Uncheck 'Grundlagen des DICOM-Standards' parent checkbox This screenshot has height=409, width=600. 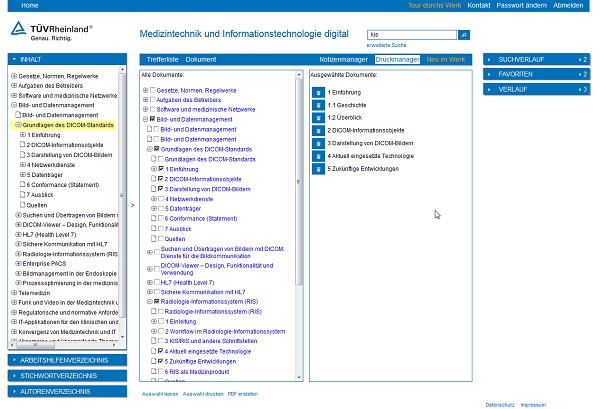pos(157,149)
